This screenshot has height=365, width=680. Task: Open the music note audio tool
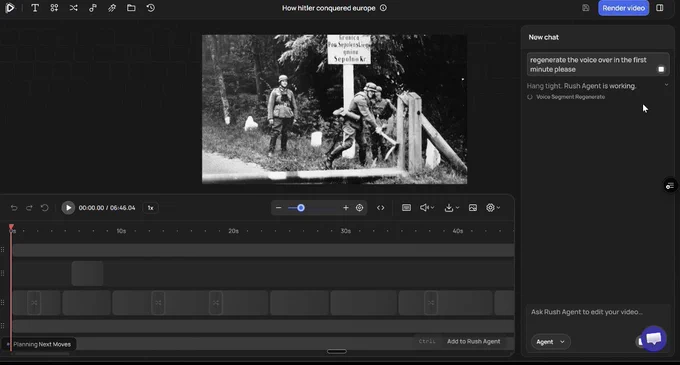(93, 8)
